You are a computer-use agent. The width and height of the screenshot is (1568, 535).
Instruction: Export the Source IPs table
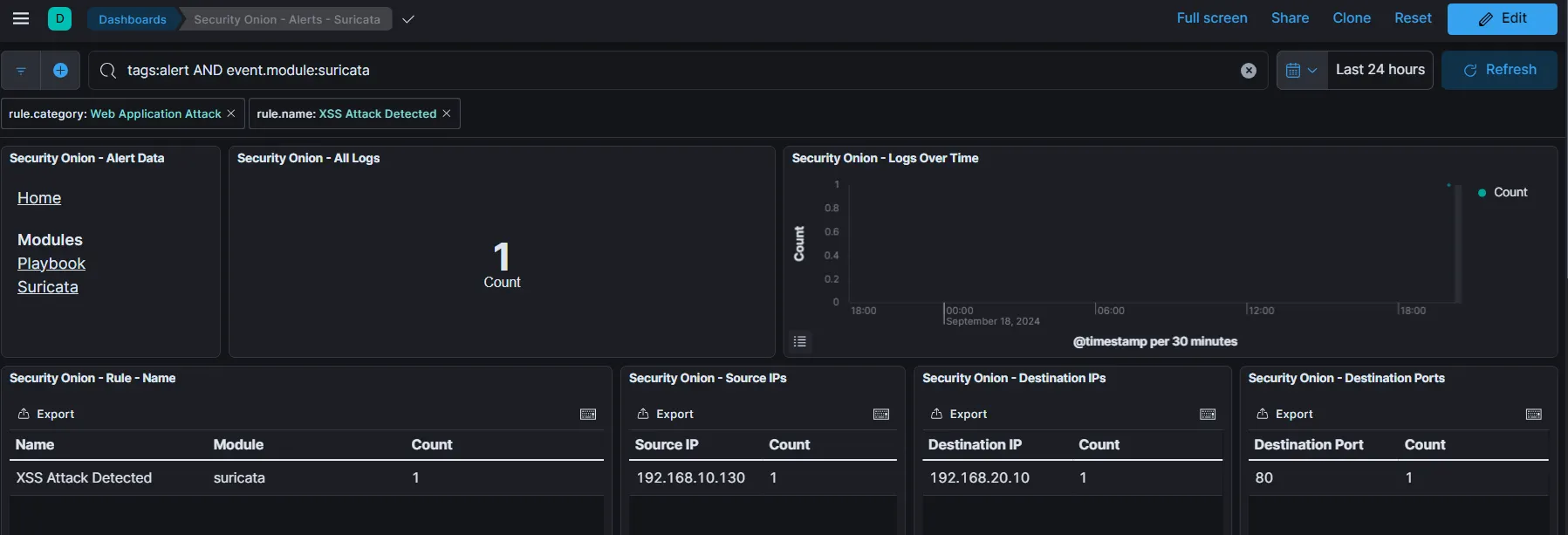[666, 415]
